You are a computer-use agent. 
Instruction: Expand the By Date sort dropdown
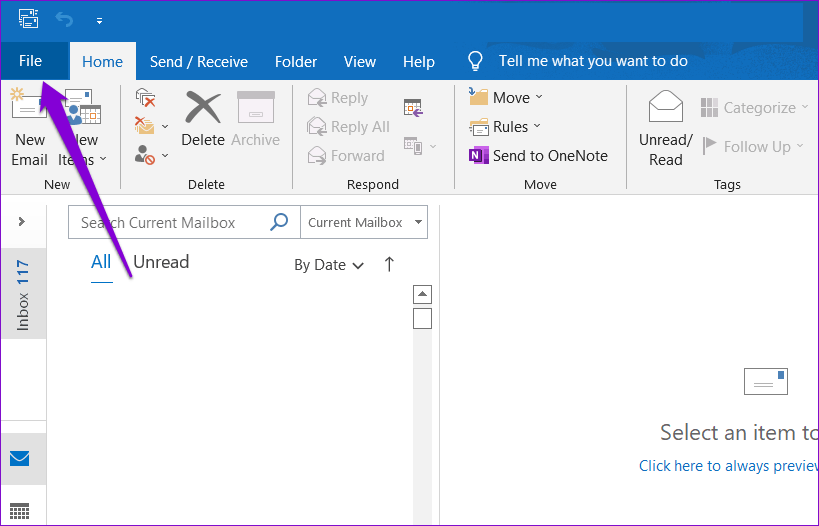coord(328,265)
